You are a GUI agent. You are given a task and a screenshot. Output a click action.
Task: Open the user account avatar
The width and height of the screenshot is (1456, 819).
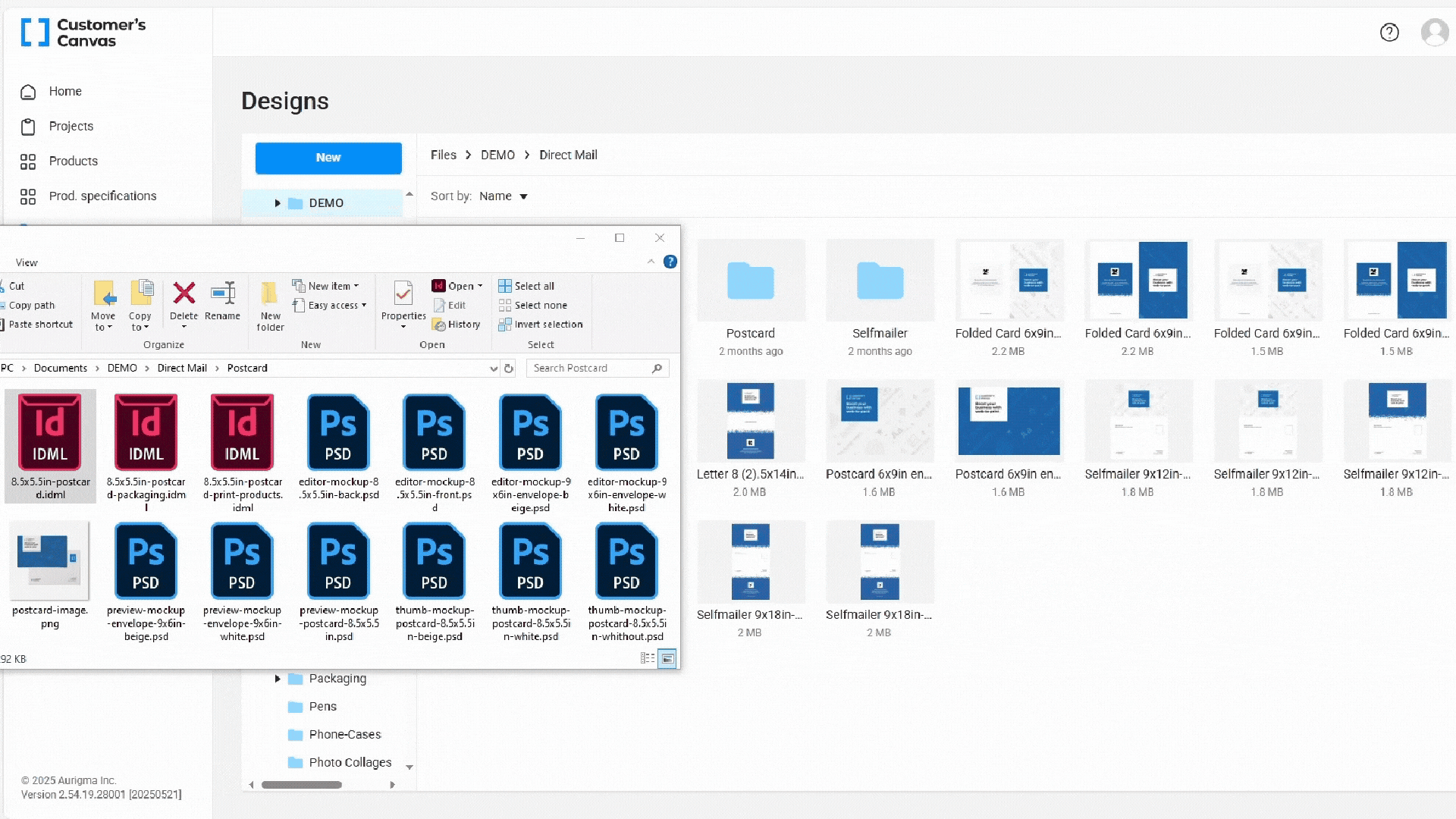pos(1434,33)
